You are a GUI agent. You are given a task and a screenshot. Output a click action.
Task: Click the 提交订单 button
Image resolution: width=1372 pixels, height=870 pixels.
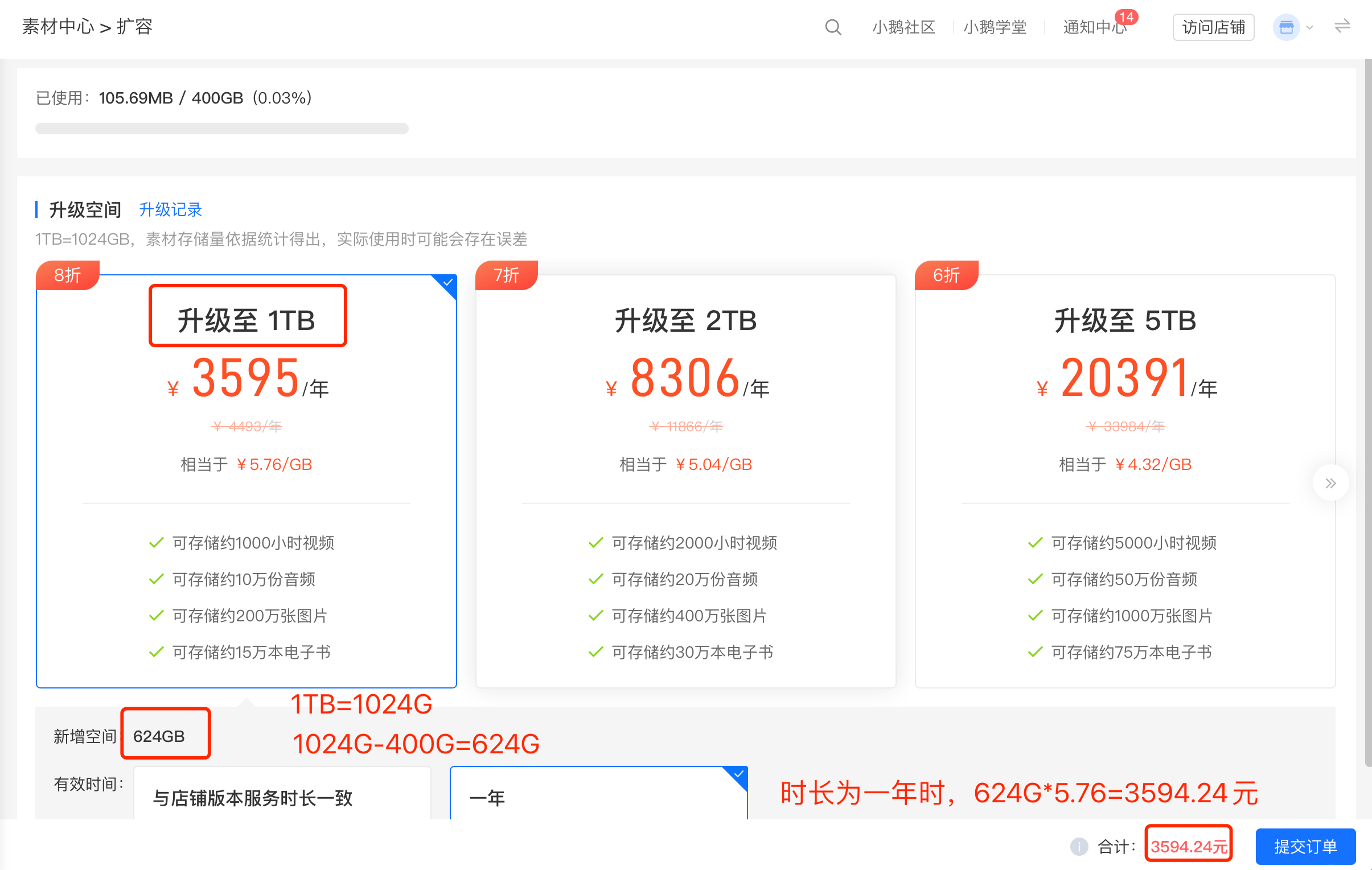[1305, 847]
